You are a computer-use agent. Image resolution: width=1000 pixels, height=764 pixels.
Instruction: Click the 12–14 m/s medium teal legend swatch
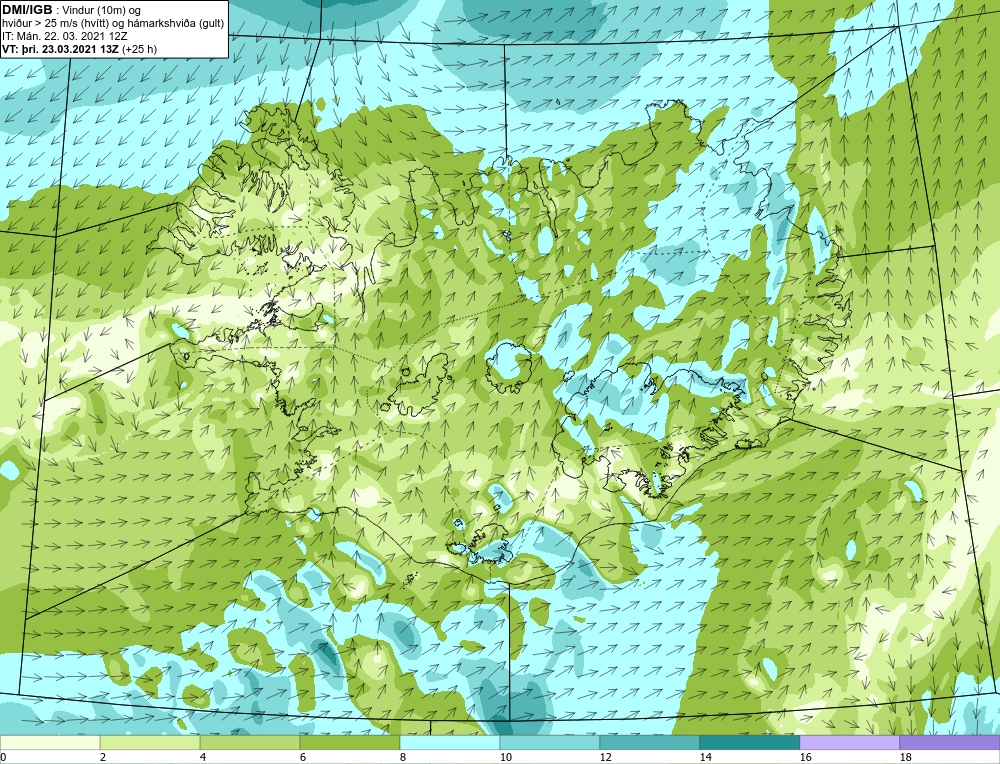649,742
